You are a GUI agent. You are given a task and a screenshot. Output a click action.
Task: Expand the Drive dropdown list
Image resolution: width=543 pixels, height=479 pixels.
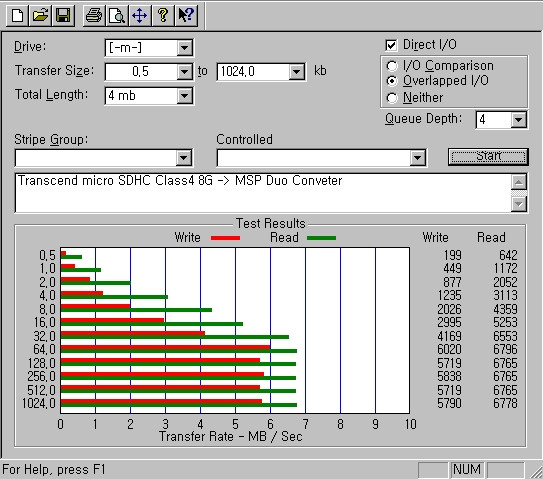coord(184,48)
